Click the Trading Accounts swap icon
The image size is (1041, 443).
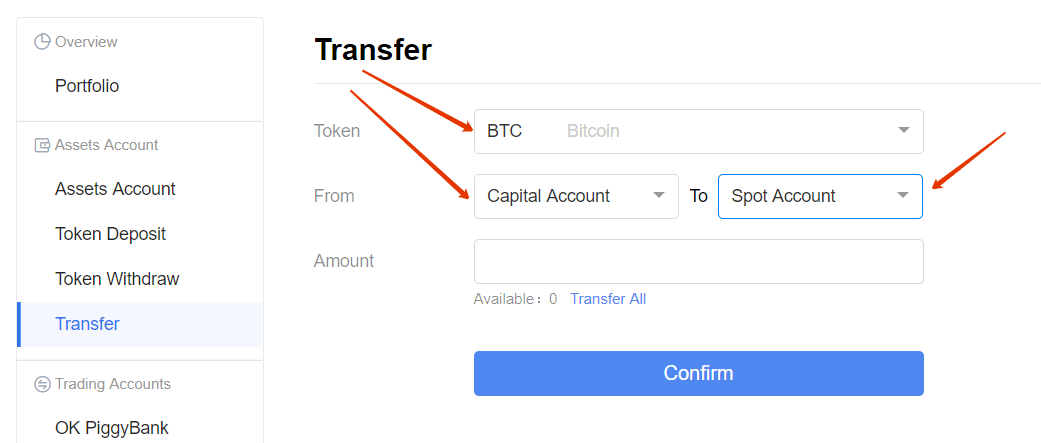[42, 384]
